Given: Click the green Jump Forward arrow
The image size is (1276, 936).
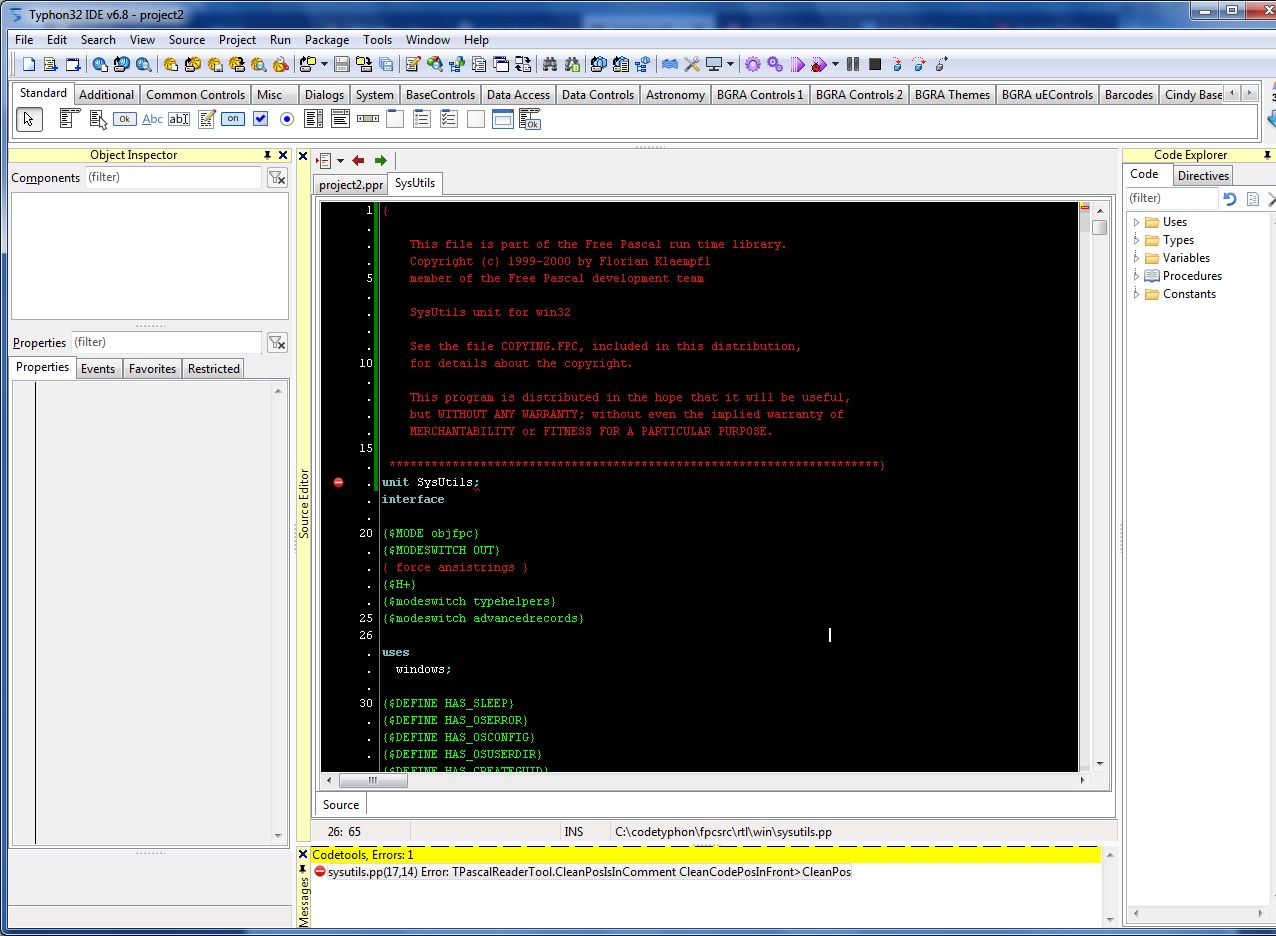Looking at the screenshot, I should pos(380,160).
